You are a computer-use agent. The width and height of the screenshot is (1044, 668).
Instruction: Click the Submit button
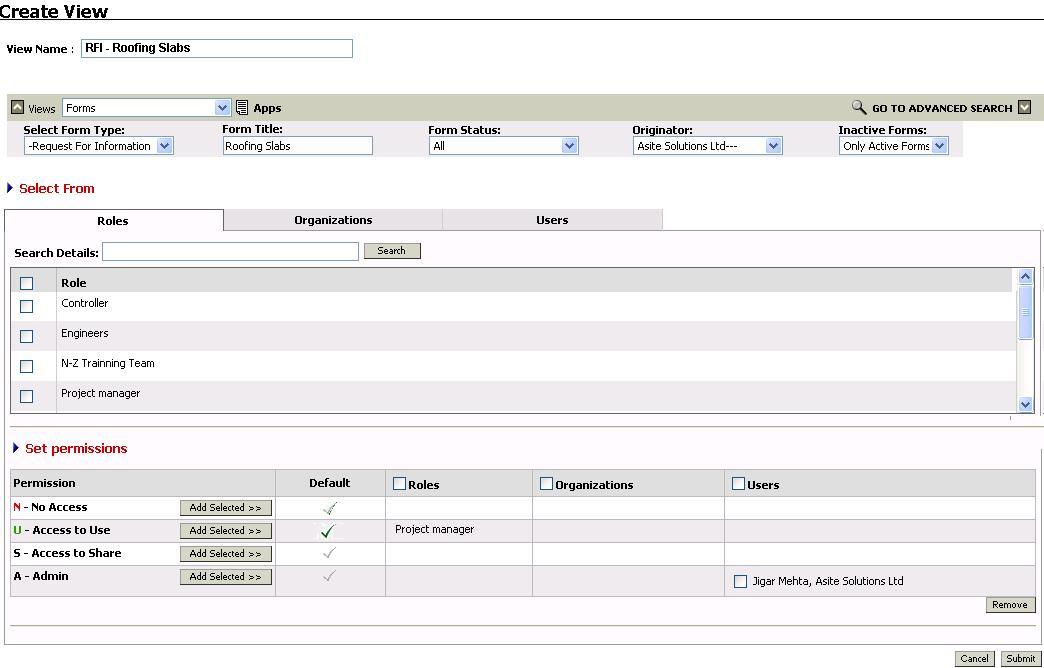click(x=1020, y=659)
